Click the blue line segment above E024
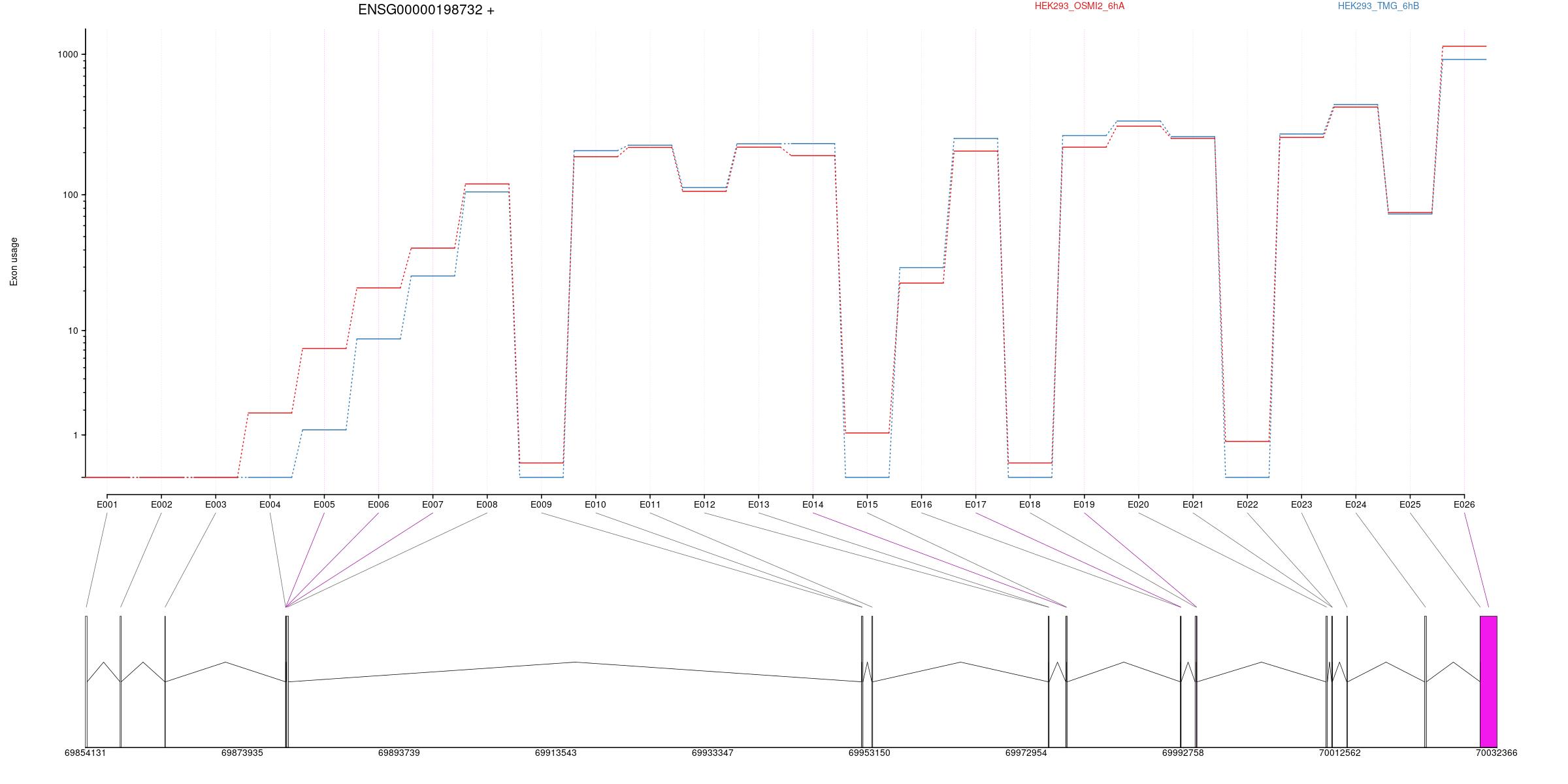The image size is (1568, 784). click(1356, 105)
